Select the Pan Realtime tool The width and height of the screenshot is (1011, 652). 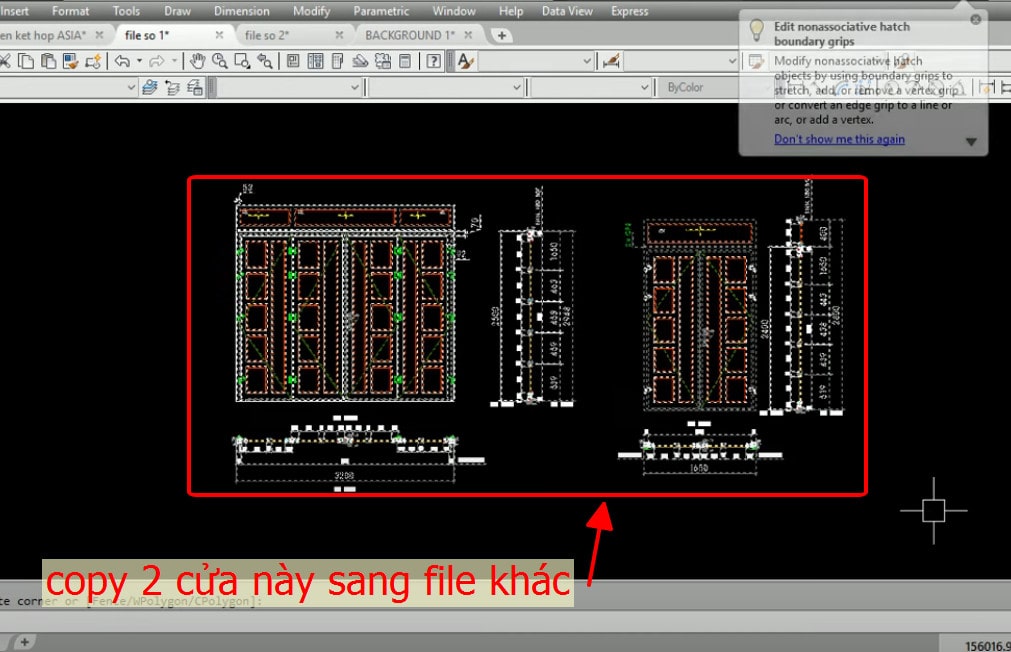(198, 61)
